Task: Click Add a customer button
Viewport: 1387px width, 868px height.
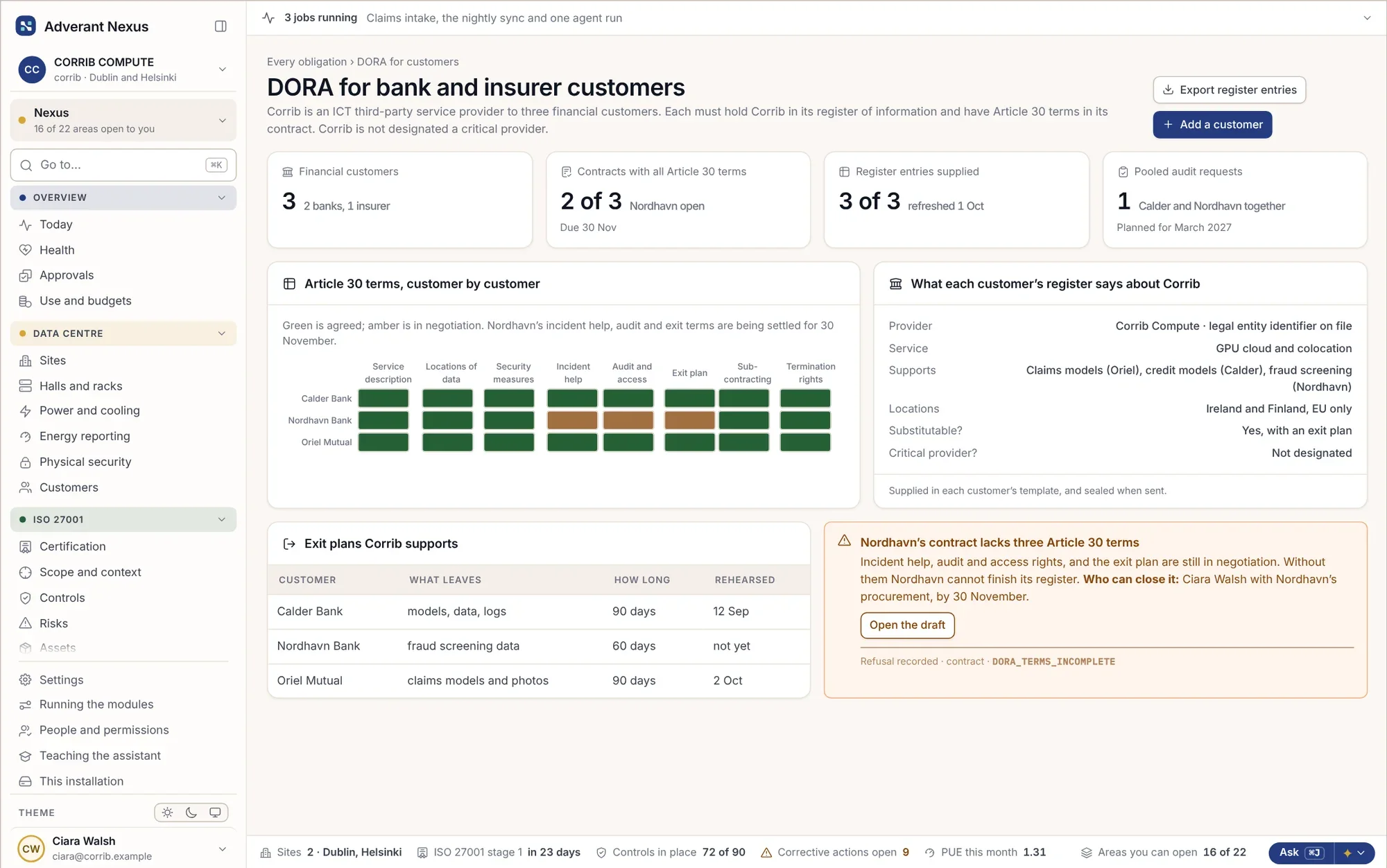Action: [1212, 125]
